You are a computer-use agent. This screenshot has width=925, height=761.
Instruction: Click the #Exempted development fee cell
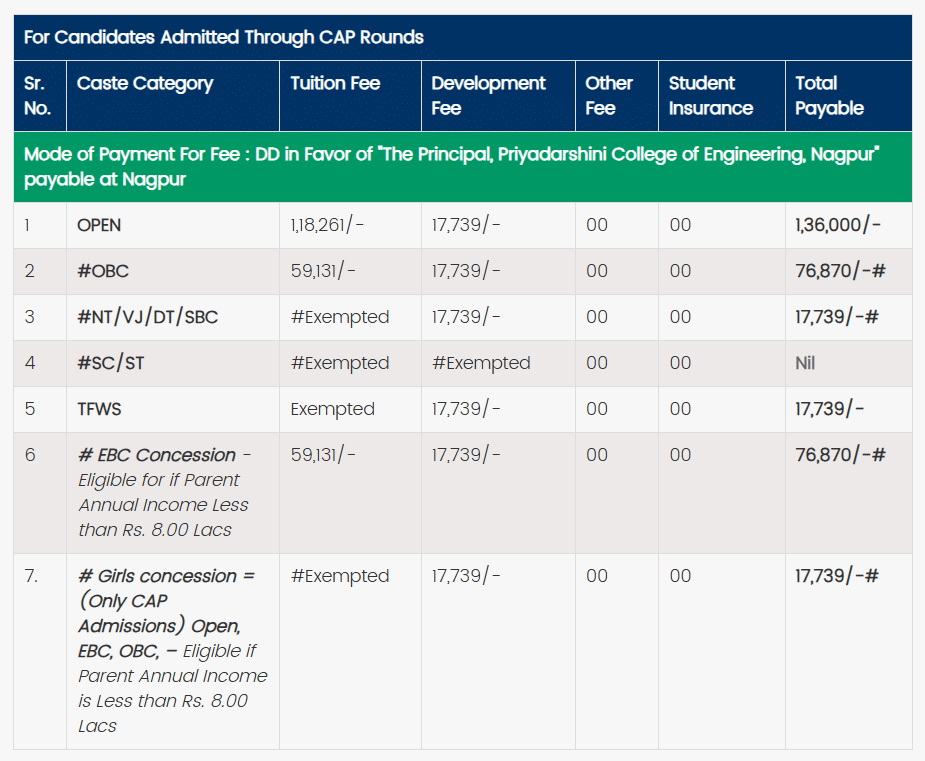point(480,363)
